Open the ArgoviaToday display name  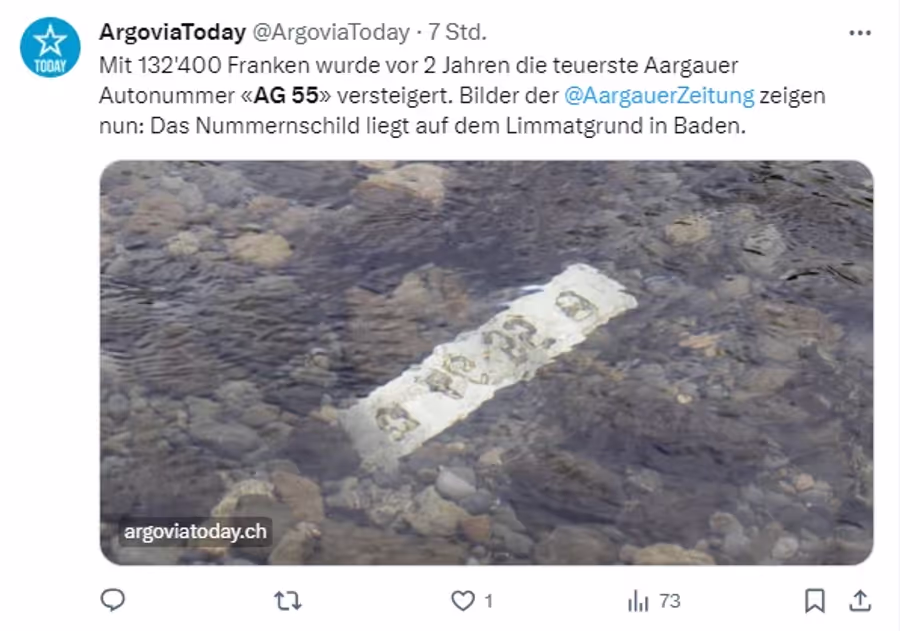coord(173,32)
